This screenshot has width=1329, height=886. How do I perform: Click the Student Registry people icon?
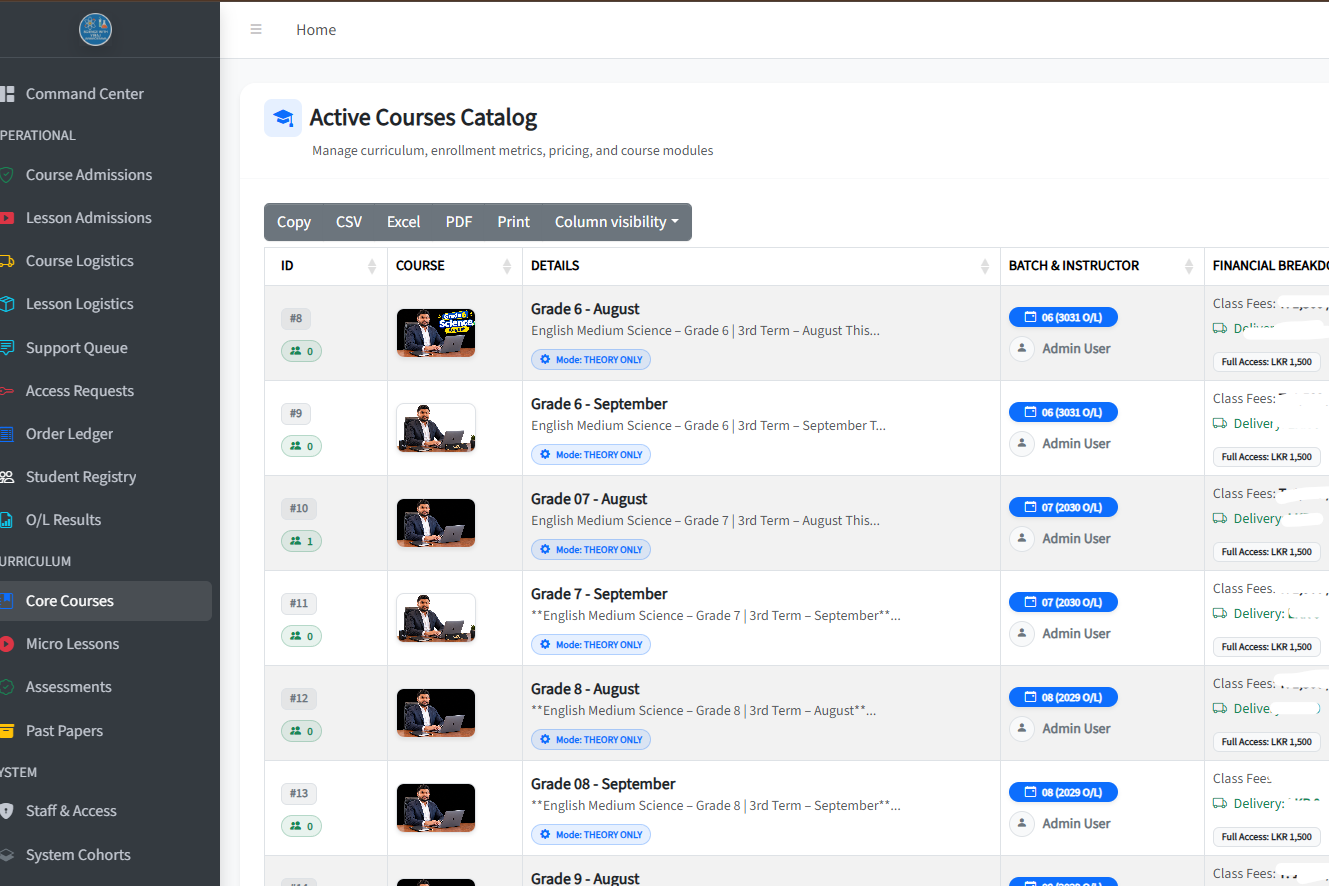pos(7,477)
